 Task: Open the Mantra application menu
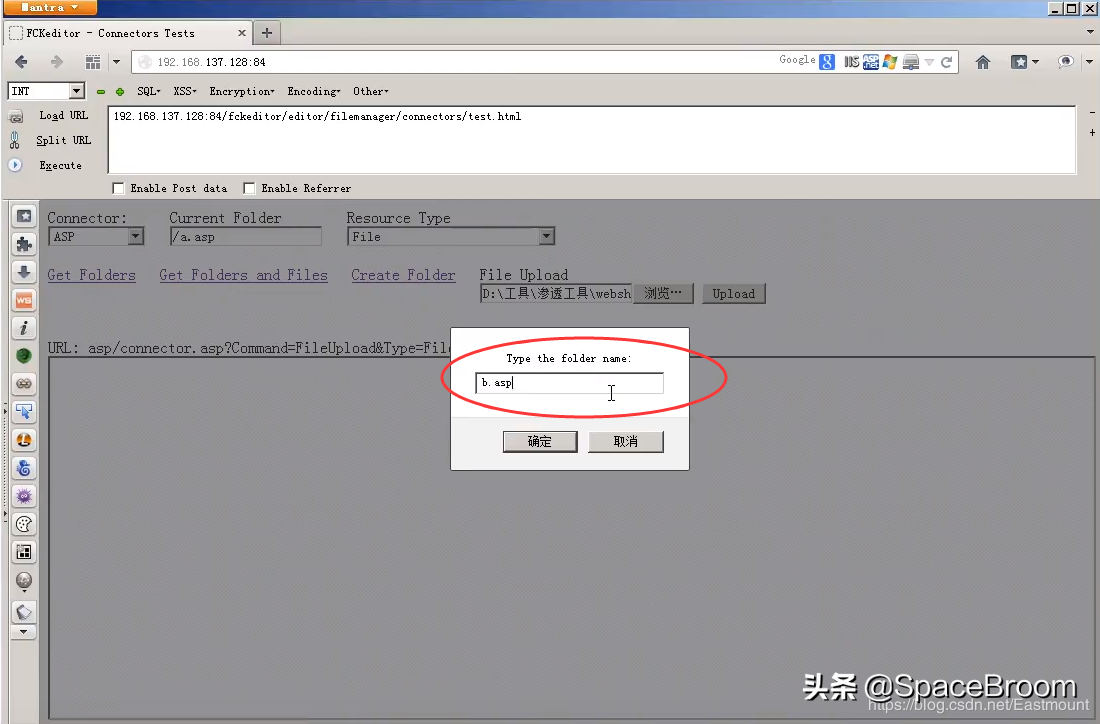click(49, 8)
